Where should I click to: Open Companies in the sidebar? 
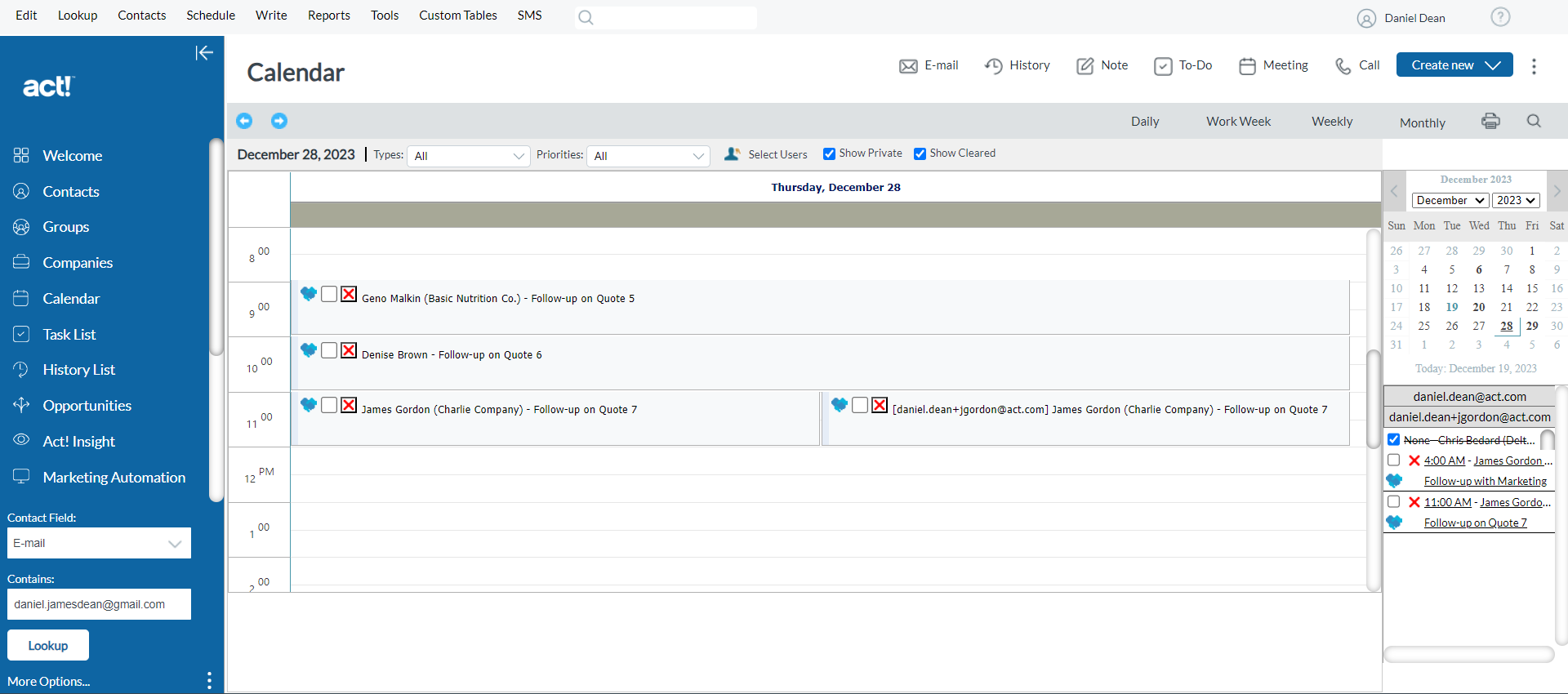tap(78, 263)
